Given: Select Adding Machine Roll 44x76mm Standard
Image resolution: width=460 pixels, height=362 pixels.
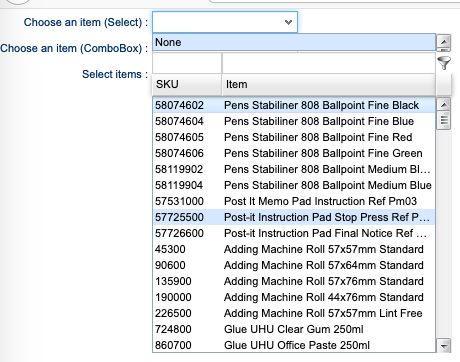Looking at the screenshot, I should click(x=294, y=297).
